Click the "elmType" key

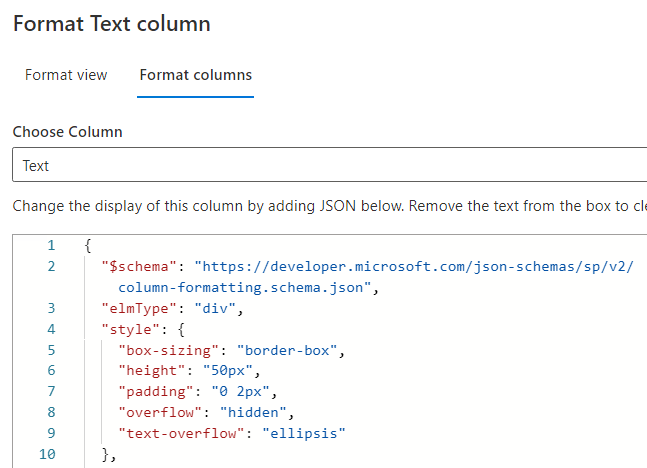[139, 308]
